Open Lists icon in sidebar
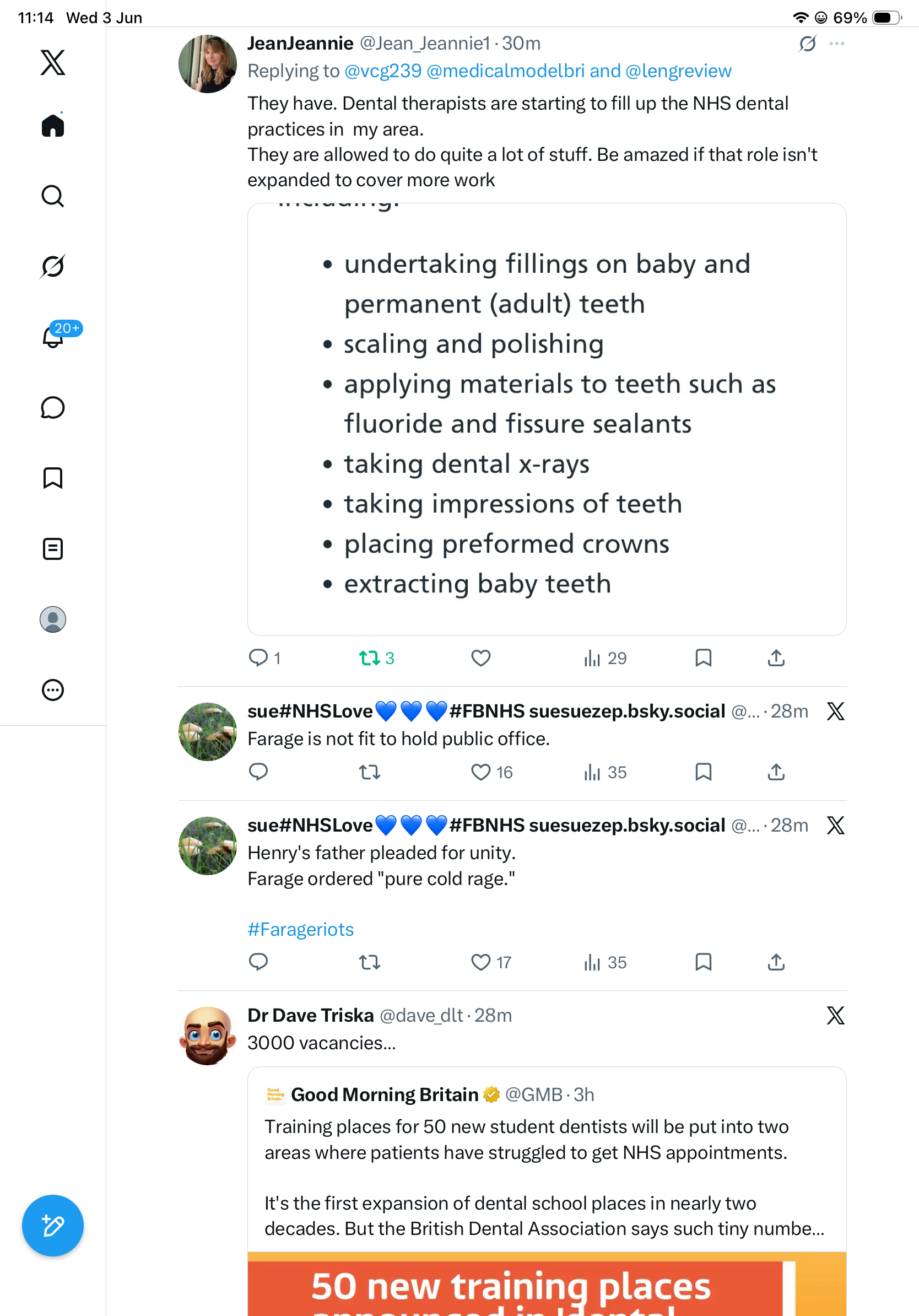 53,548
